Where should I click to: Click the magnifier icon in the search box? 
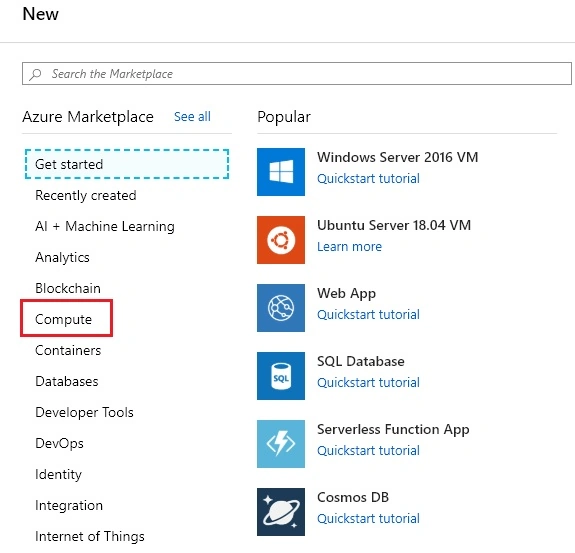(36, 74)
